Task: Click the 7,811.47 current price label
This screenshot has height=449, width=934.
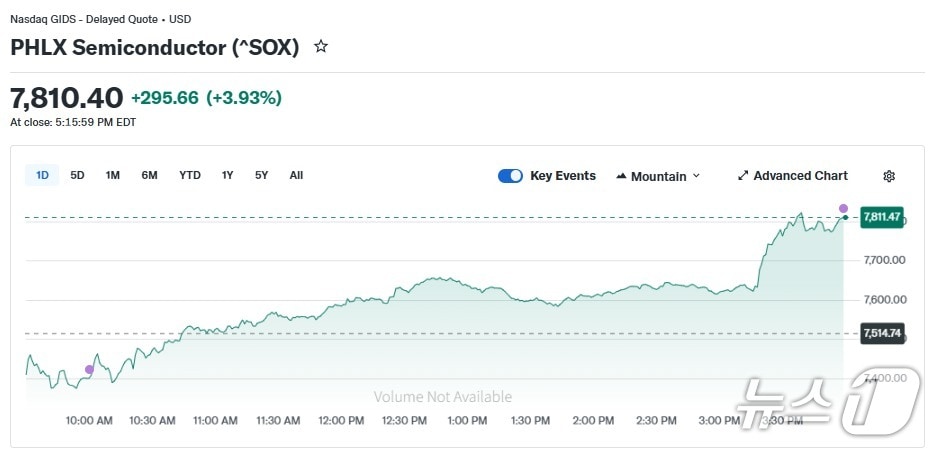Action: coord(881,216)
